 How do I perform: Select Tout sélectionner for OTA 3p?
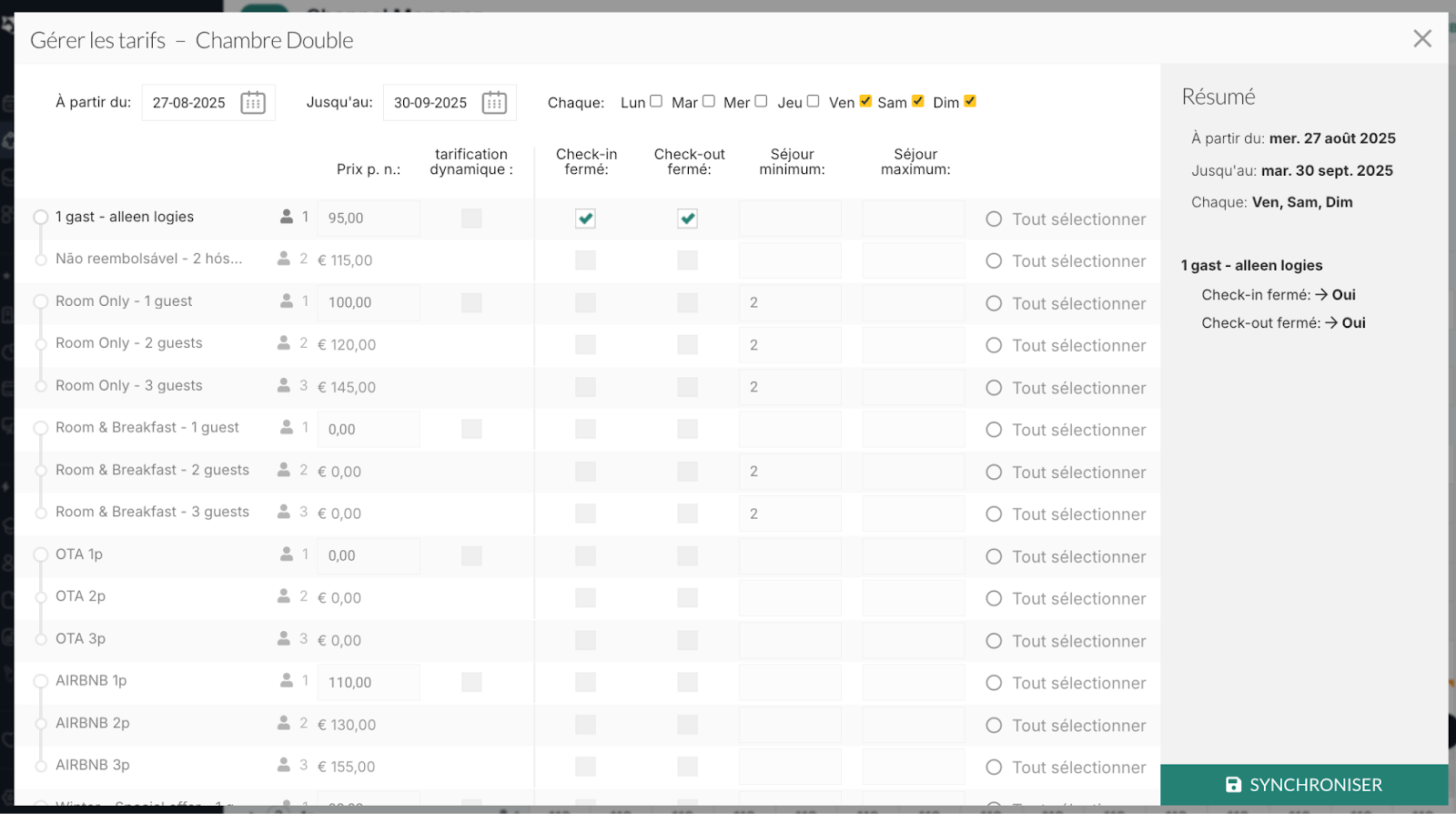[x=1066, y=641]
